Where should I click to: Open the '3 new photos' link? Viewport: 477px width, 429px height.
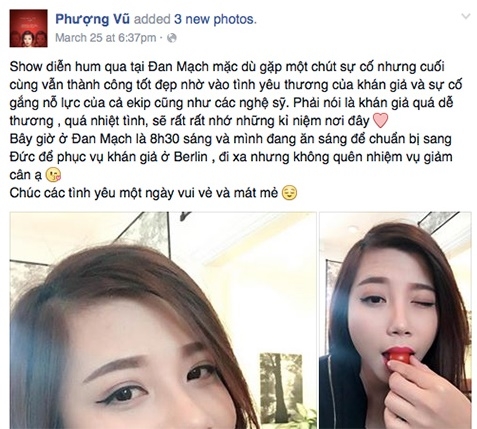[215, 19]
